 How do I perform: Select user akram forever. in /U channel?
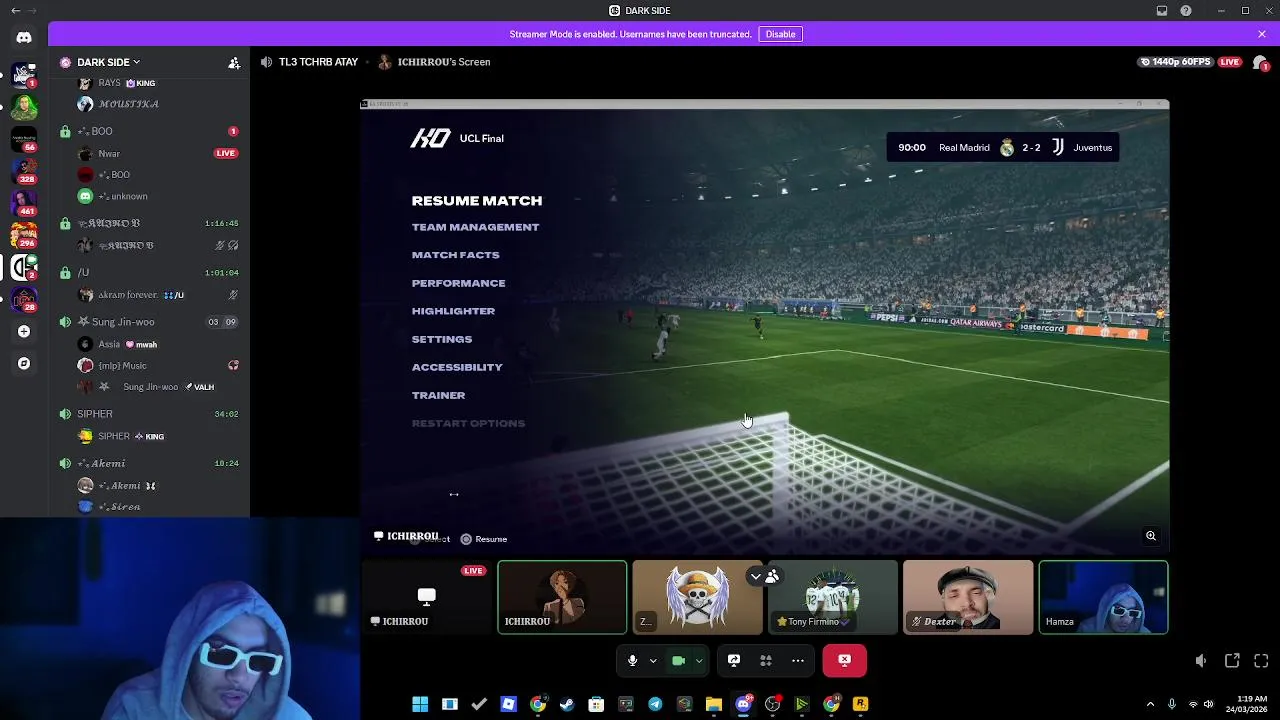[x=158, y=295]
